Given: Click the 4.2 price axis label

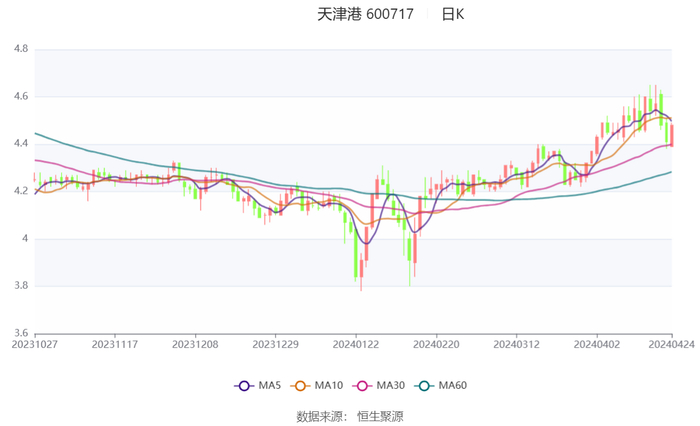Looking at the screenshot, I should coord(20,191).
